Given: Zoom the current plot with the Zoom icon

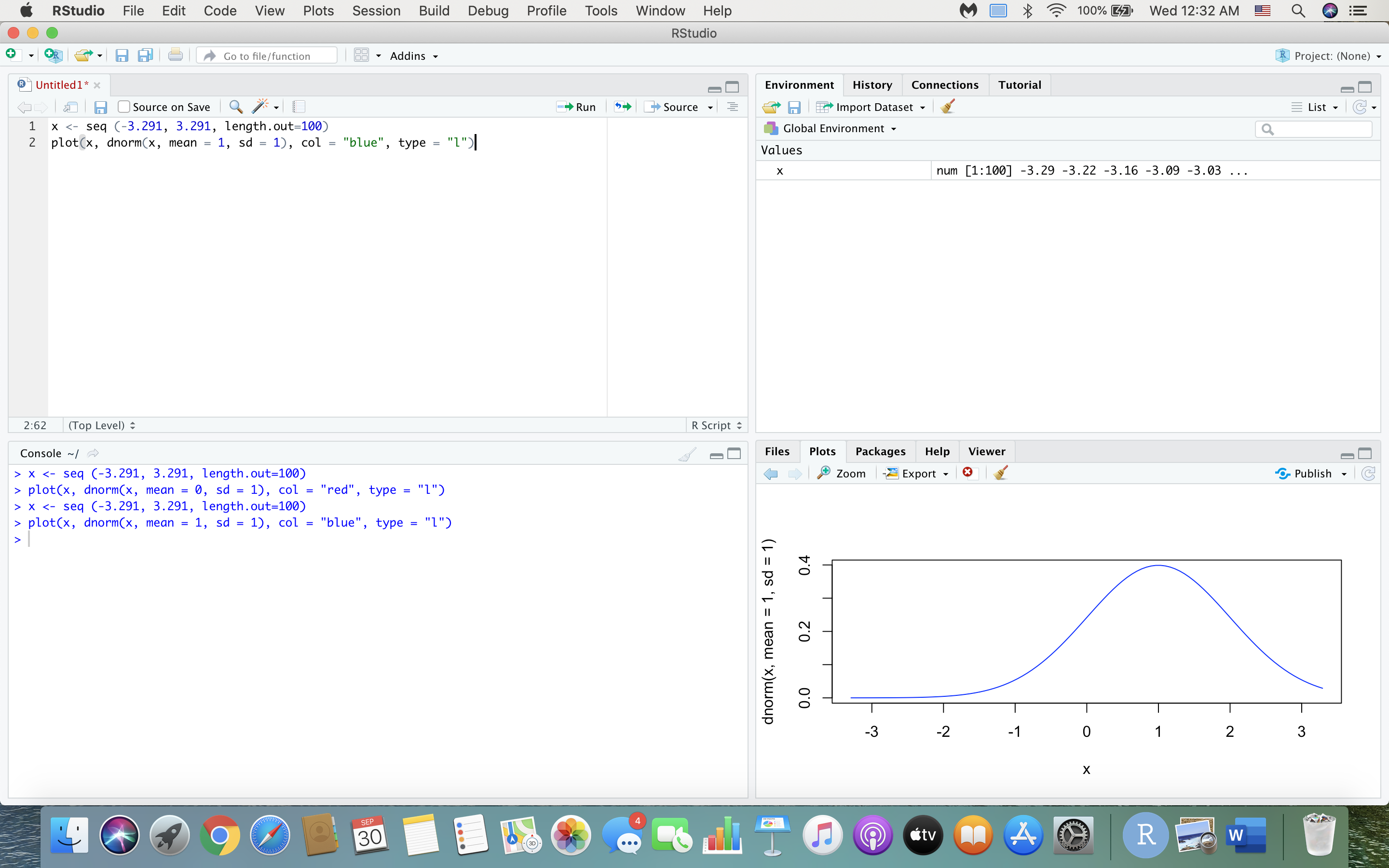Looking at the screenshot, I should [842, 473].
